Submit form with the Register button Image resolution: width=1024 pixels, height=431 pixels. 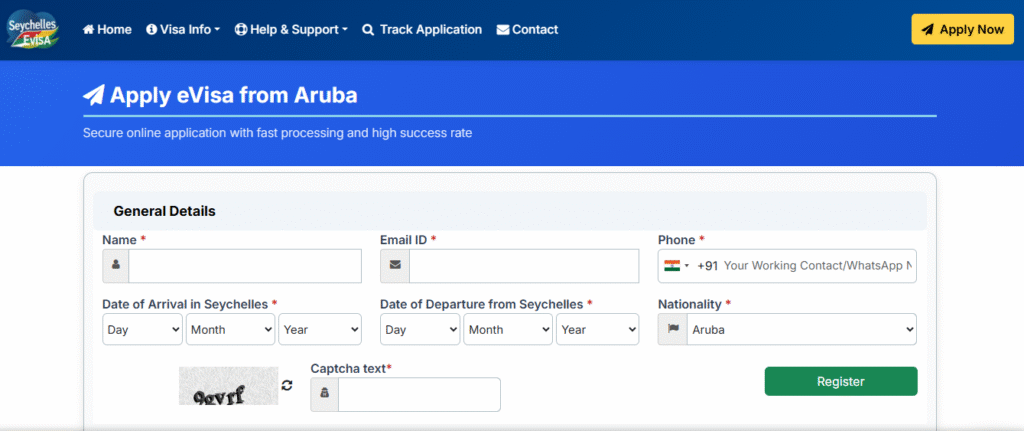coord(840,381)
